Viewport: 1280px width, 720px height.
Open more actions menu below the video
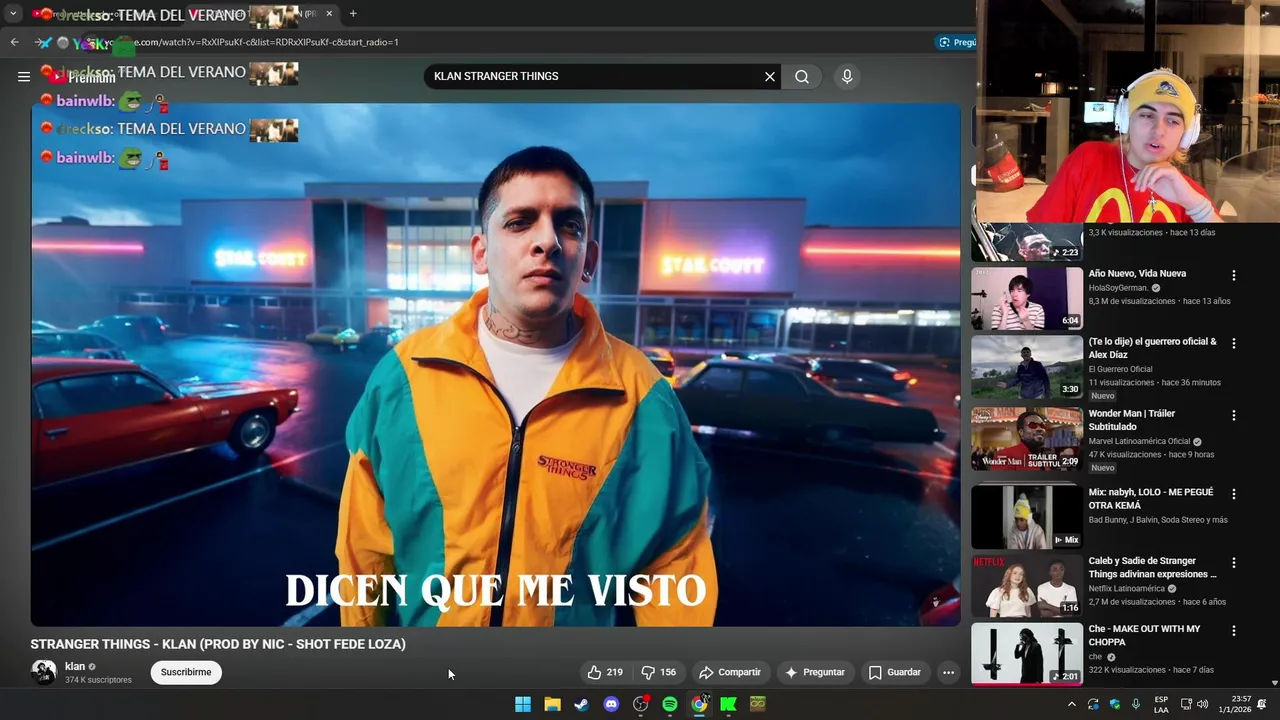coord(948,672)
